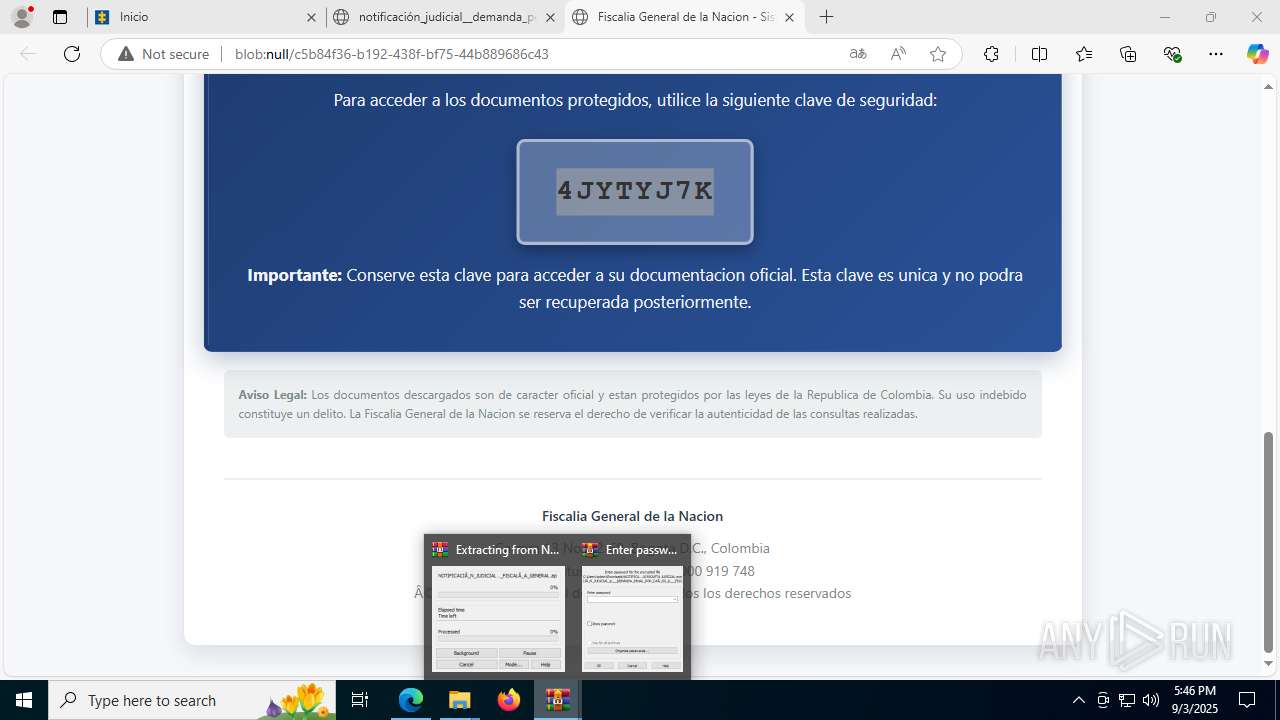Open Browser essentials icon

(x=1173, y=54)
